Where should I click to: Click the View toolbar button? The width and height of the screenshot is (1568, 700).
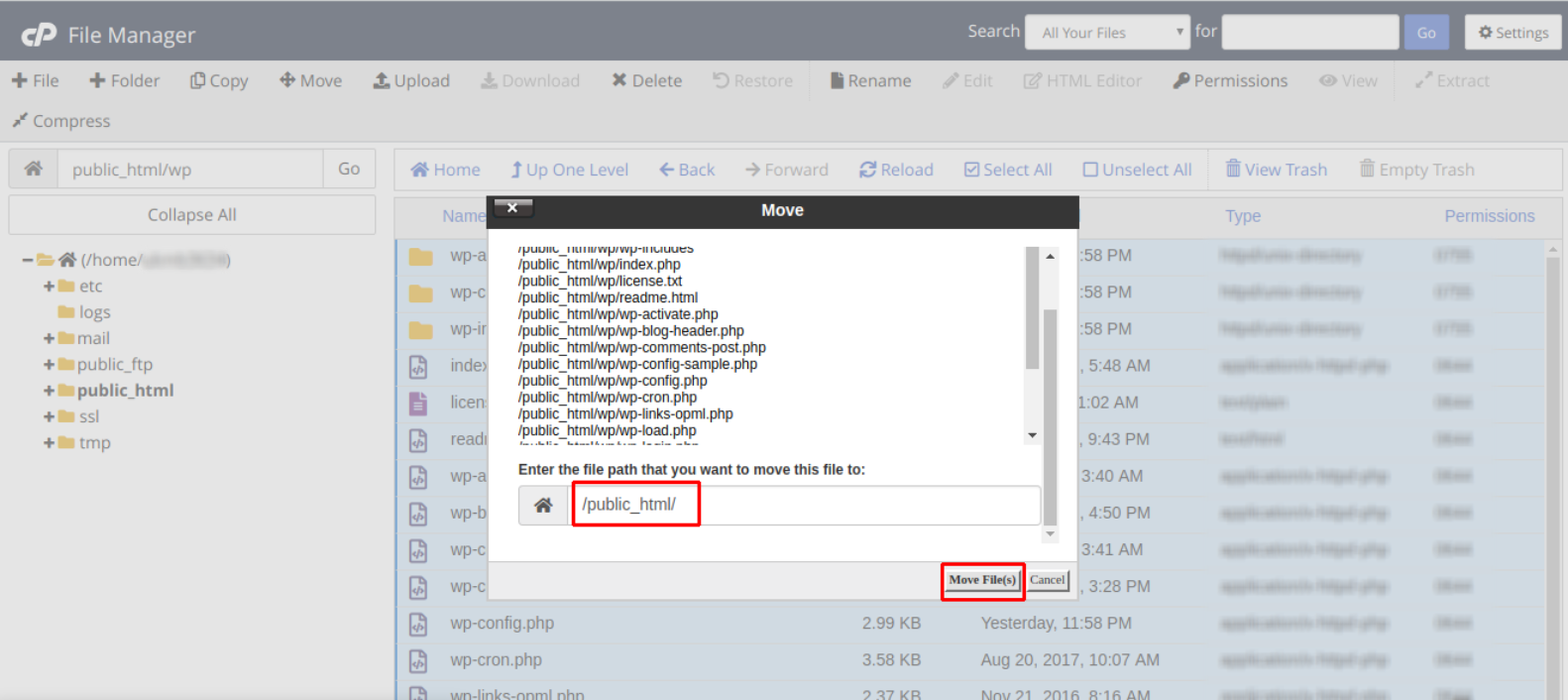(1348, 80)
